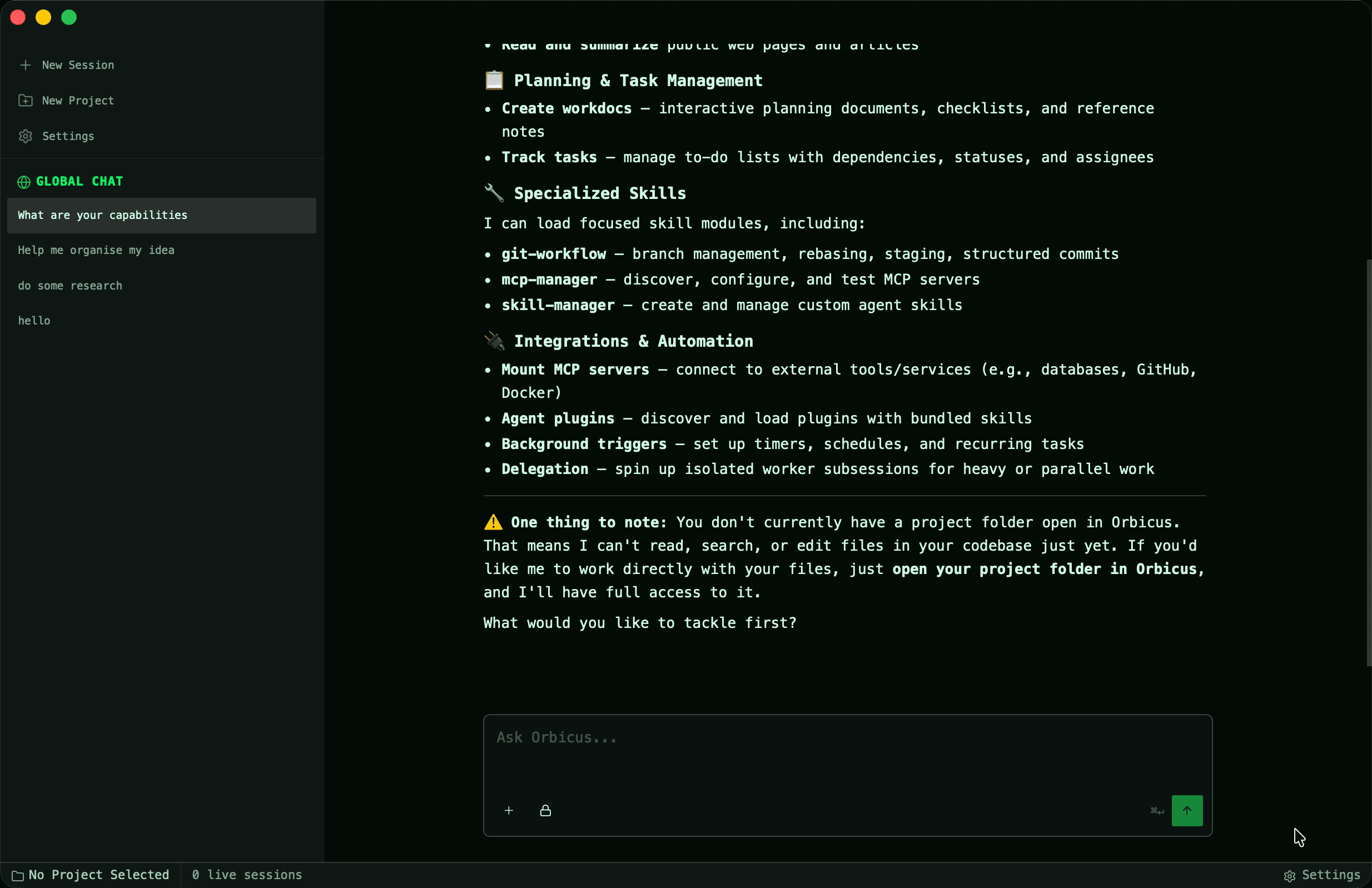1372x888 pixels.
Task: Click the lock icon in the chat input
Action: point(545,810)
